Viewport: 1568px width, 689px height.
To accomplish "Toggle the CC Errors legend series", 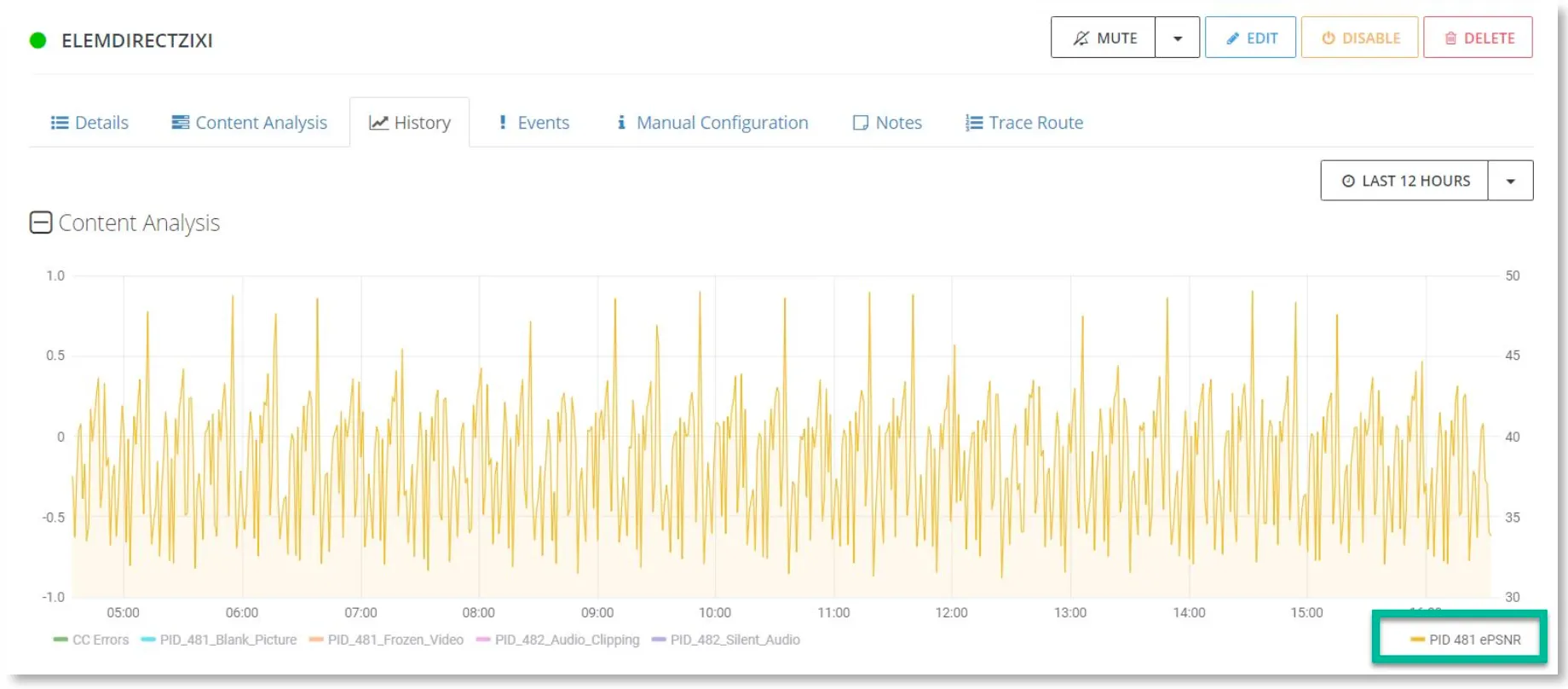I will (91, 640).
